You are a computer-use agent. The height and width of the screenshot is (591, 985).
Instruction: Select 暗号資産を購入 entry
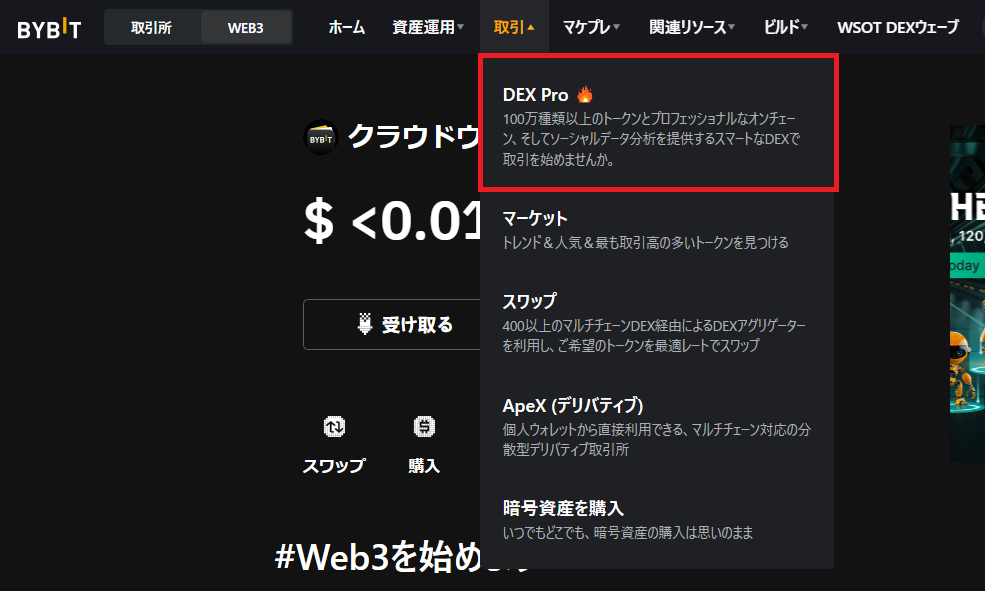tap(657, 519)
